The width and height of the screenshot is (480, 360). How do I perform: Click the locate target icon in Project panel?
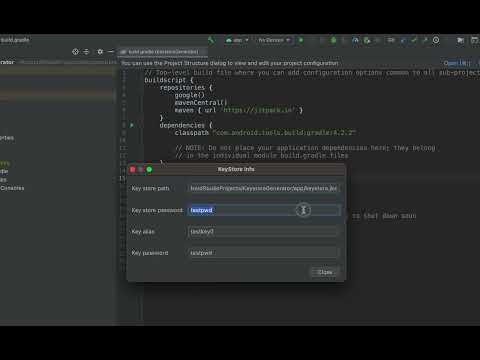(75, 52)
